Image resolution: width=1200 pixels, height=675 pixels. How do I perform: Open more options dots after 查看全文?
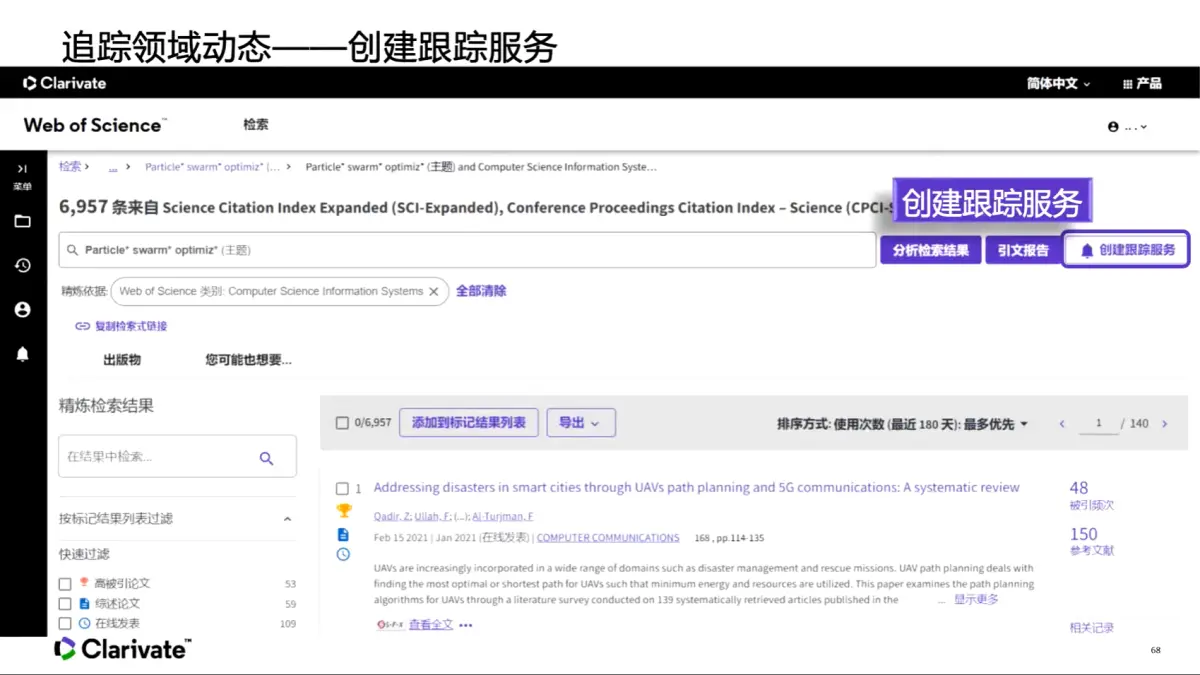pyautogui.click(x=465, y=626)
